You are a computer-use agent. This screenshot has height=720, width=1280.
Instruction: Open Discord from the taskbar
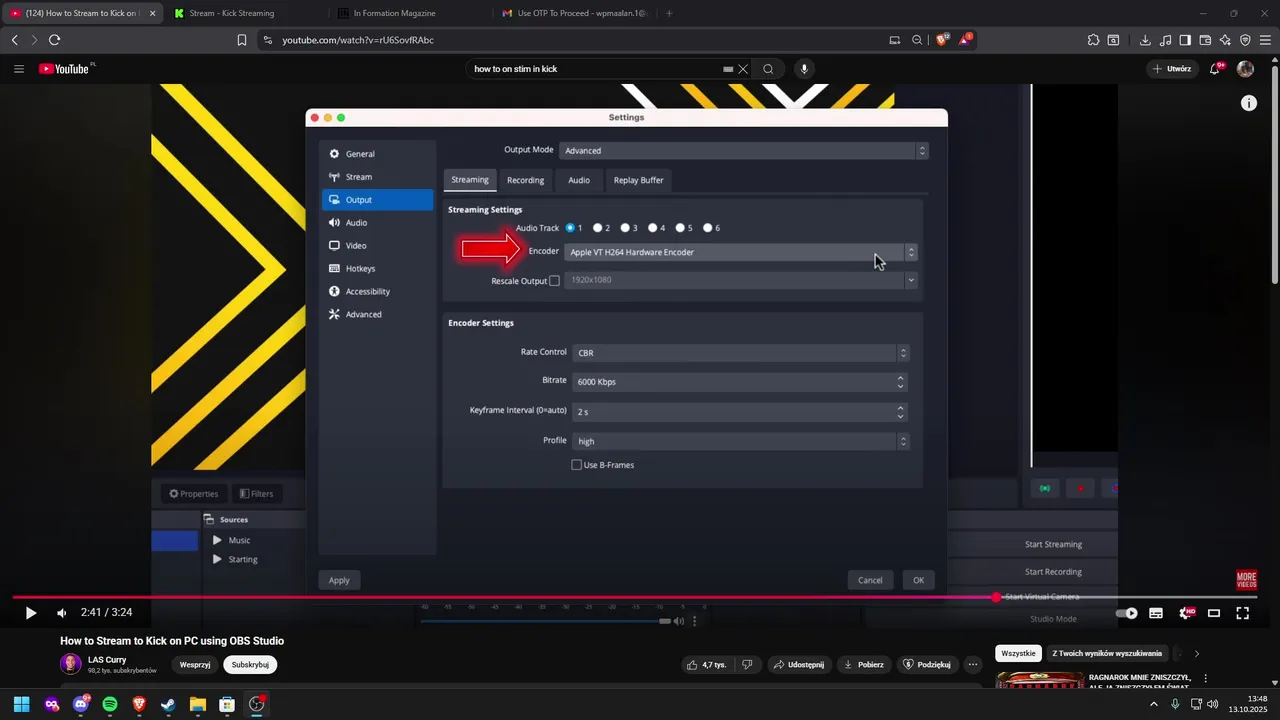(x=81, y=704)
